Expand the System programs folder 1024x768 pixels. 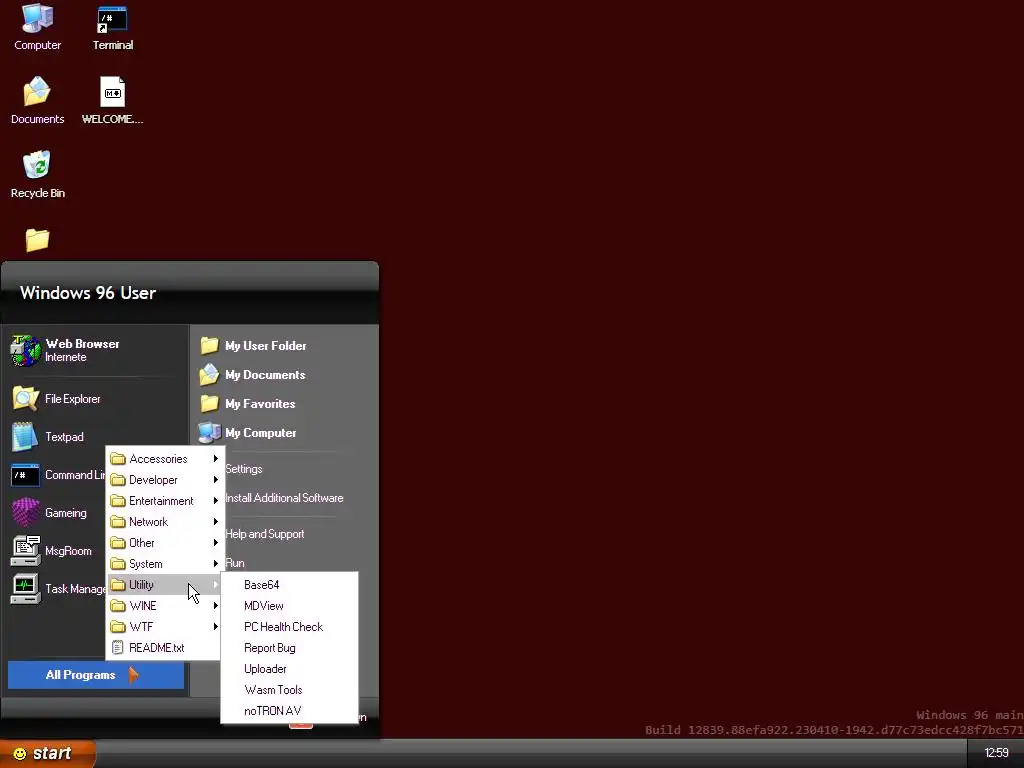[165, 564]
